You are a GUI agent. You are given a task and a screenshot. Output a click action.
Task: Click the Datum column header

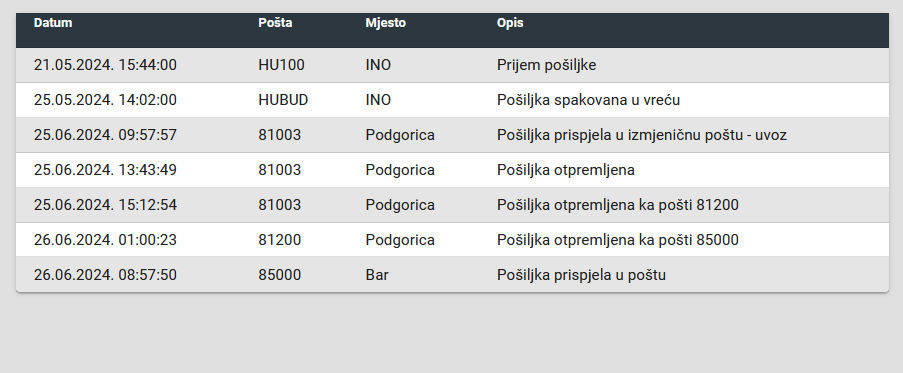point(53,23)
